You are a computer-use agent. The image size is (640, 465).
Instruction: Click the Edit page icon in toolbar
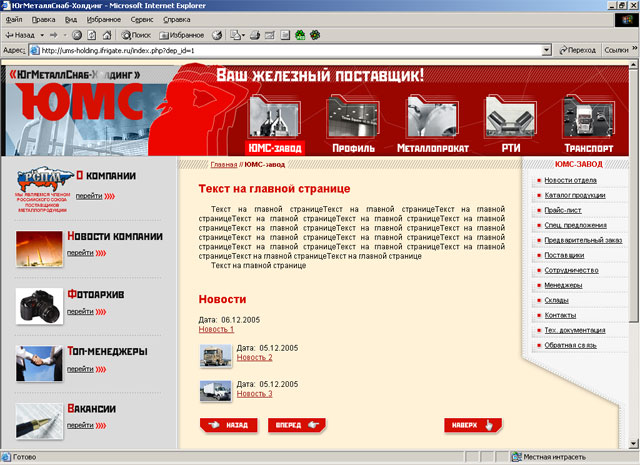(270, 35)
